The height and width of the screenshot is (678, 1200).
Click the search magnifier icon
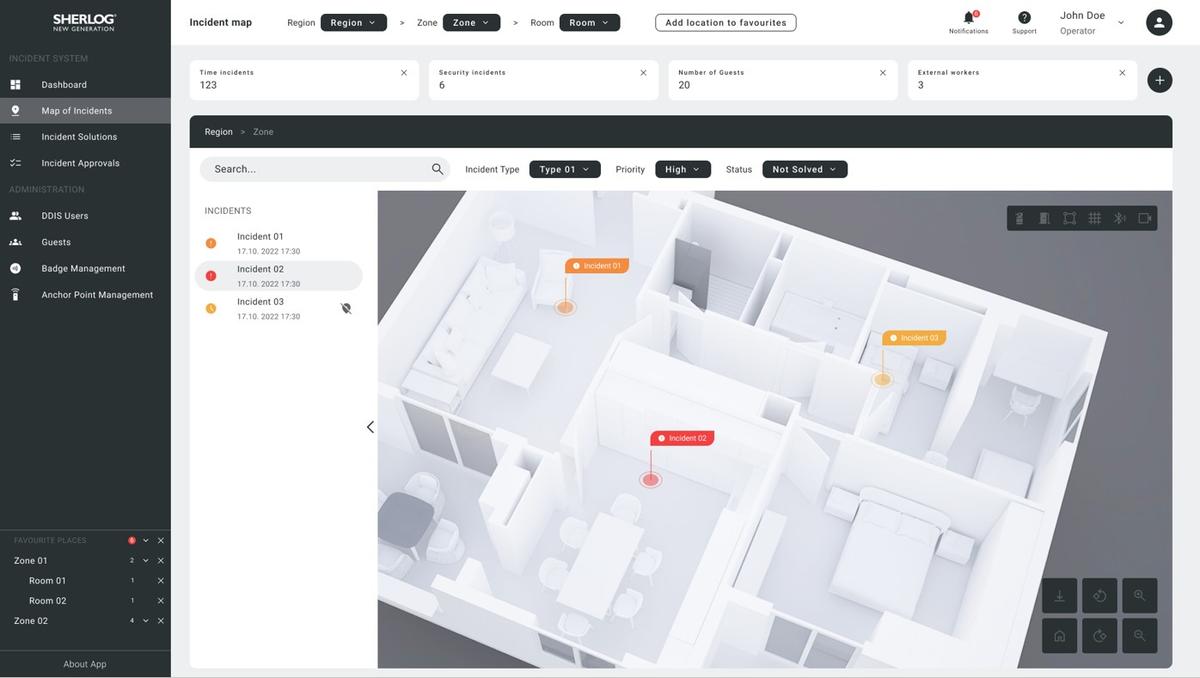coord(437,169)
